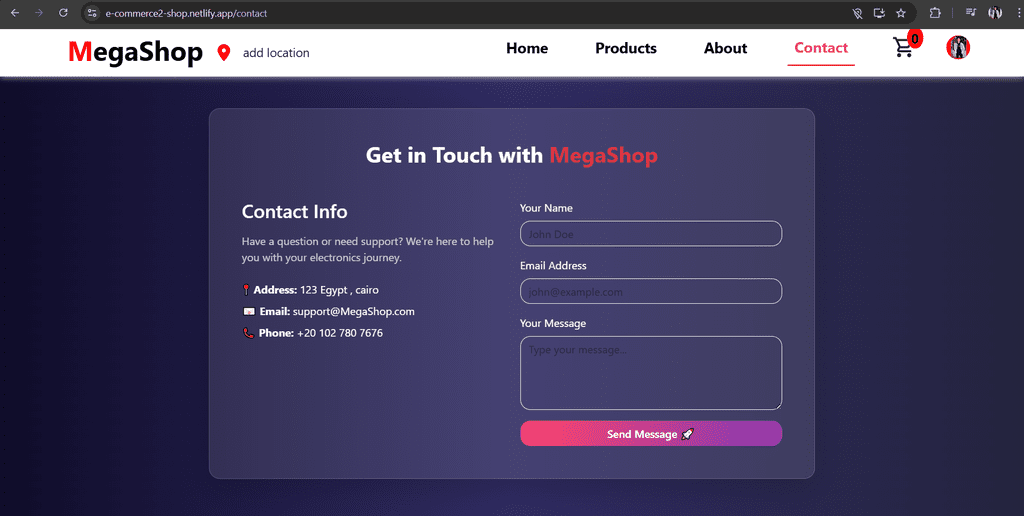This screenshot has width=1024, height=516.
Task: Click the install app icon in address bar
Action: pos(879,14)
